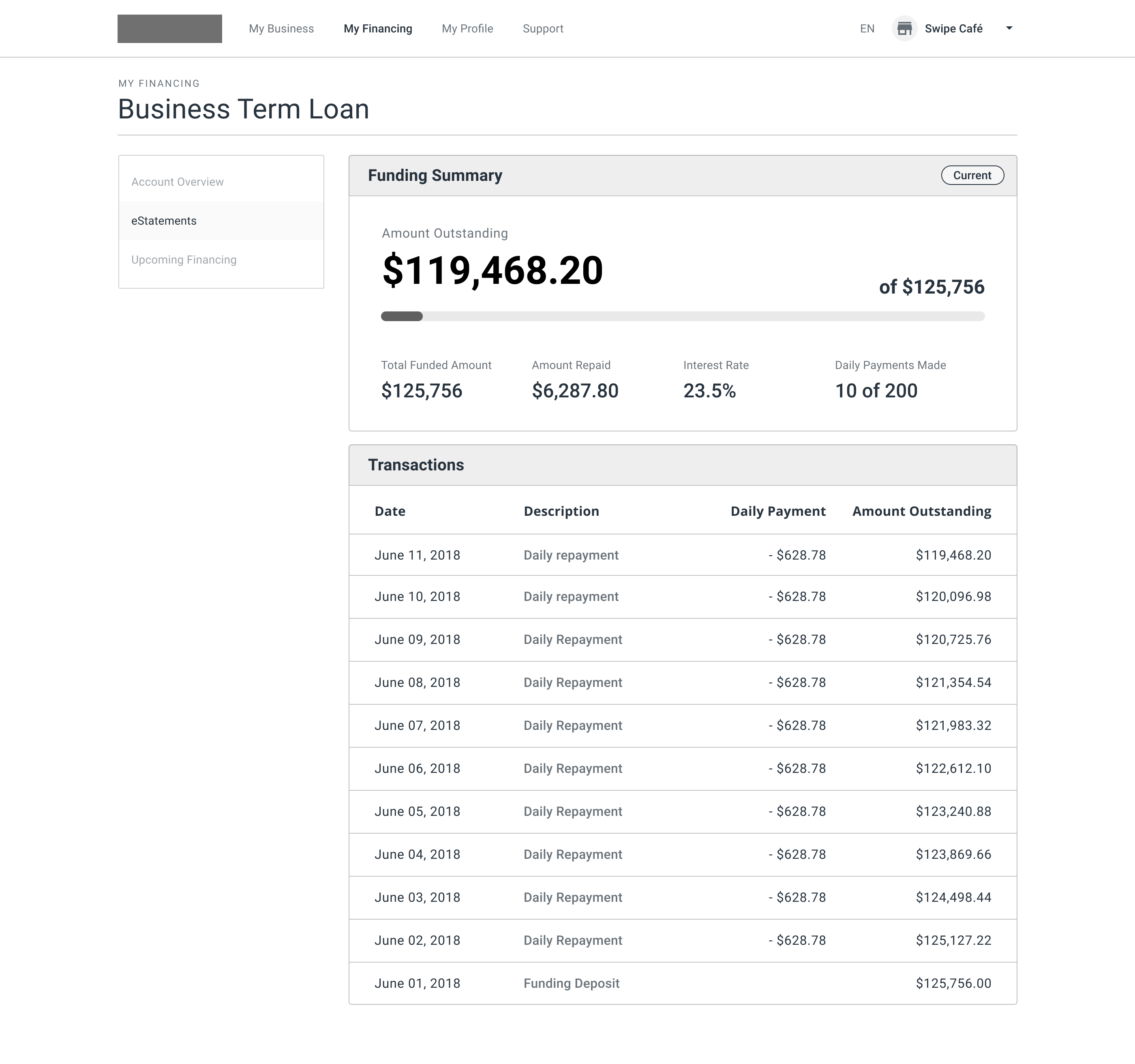Click the Date column header
Image resolution: width=1135 pixels, height=1064 pixels.
pos(390,511)
